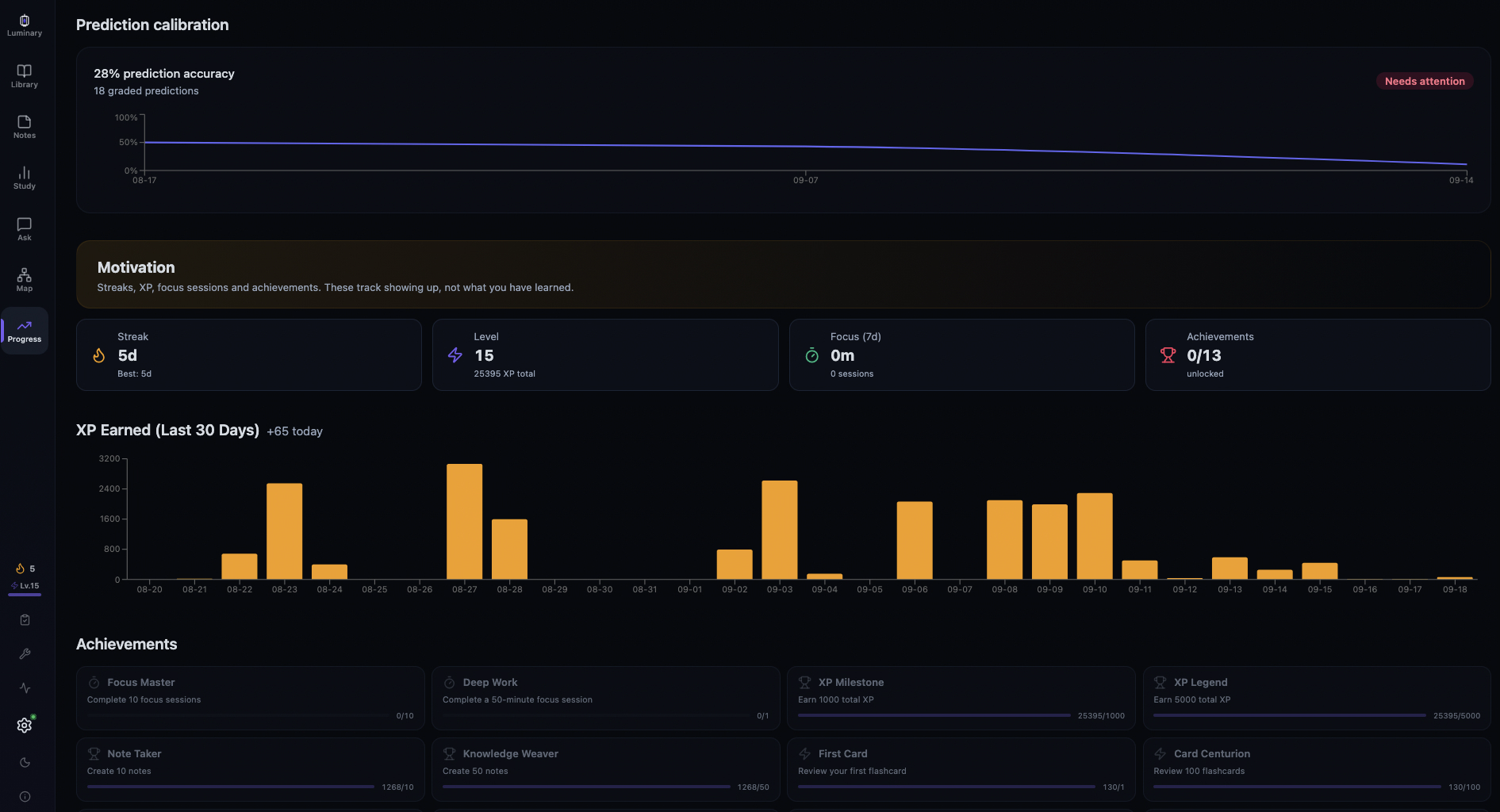Click the "0/13" achievements count

pos(1204,356)
